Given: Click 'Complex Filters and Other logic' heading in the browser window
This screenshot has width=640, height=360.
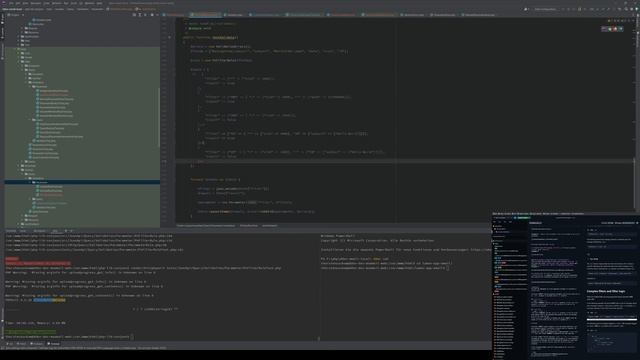Looking at the screenshot, I should 606,291.
